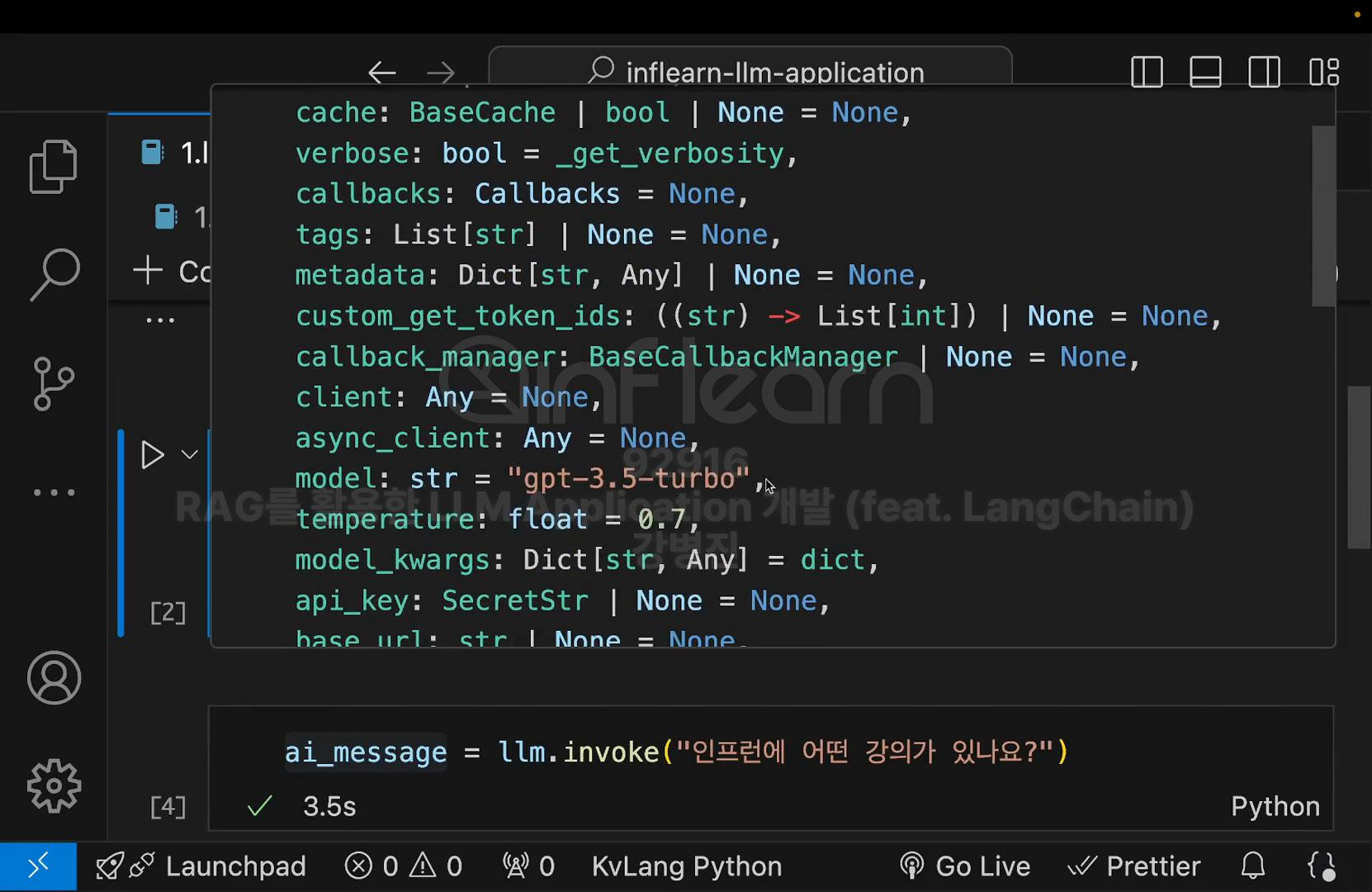Screen dimensions: 1372x892
Task: Click the invoke method in the code cell
Action: [611, 752]
